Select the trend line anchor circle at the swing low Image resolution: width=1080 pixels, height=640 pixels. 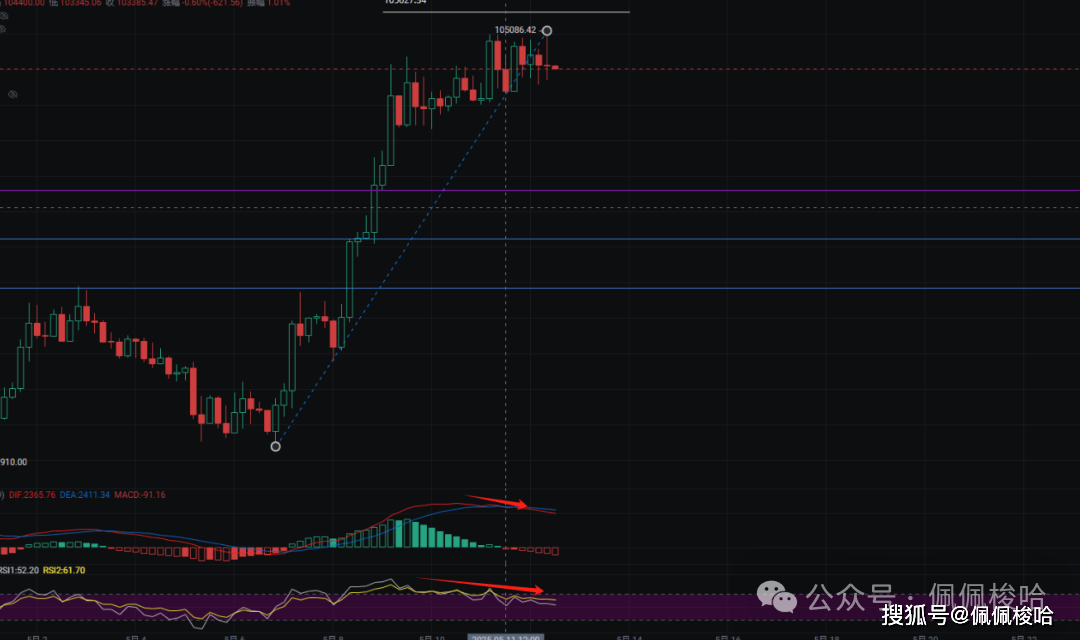point(276,446)
